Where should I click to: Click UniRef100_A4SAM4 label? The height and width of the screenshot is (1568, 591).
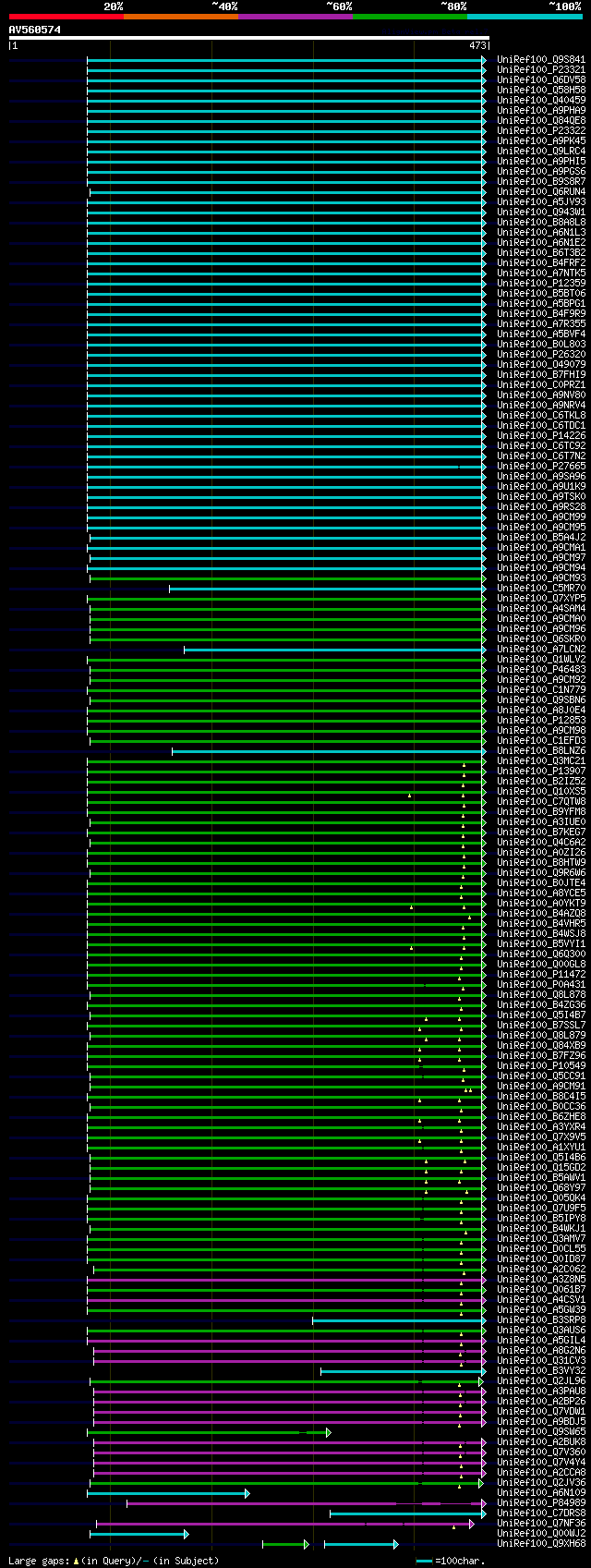[x=541, y=608]
